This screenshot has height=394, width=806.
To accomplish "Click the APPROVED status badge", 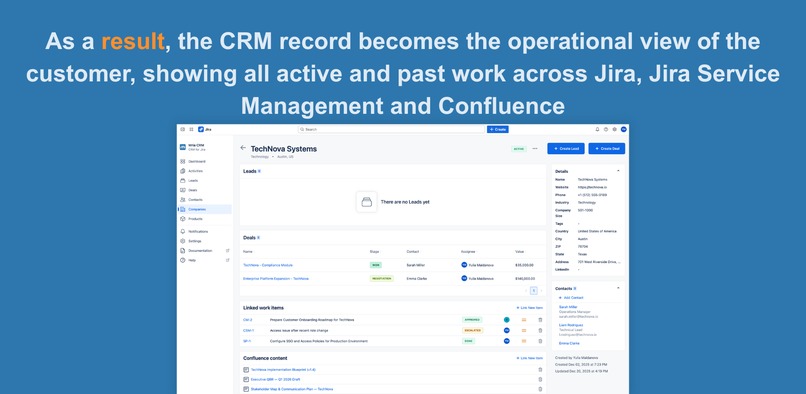I will [472, 319].
